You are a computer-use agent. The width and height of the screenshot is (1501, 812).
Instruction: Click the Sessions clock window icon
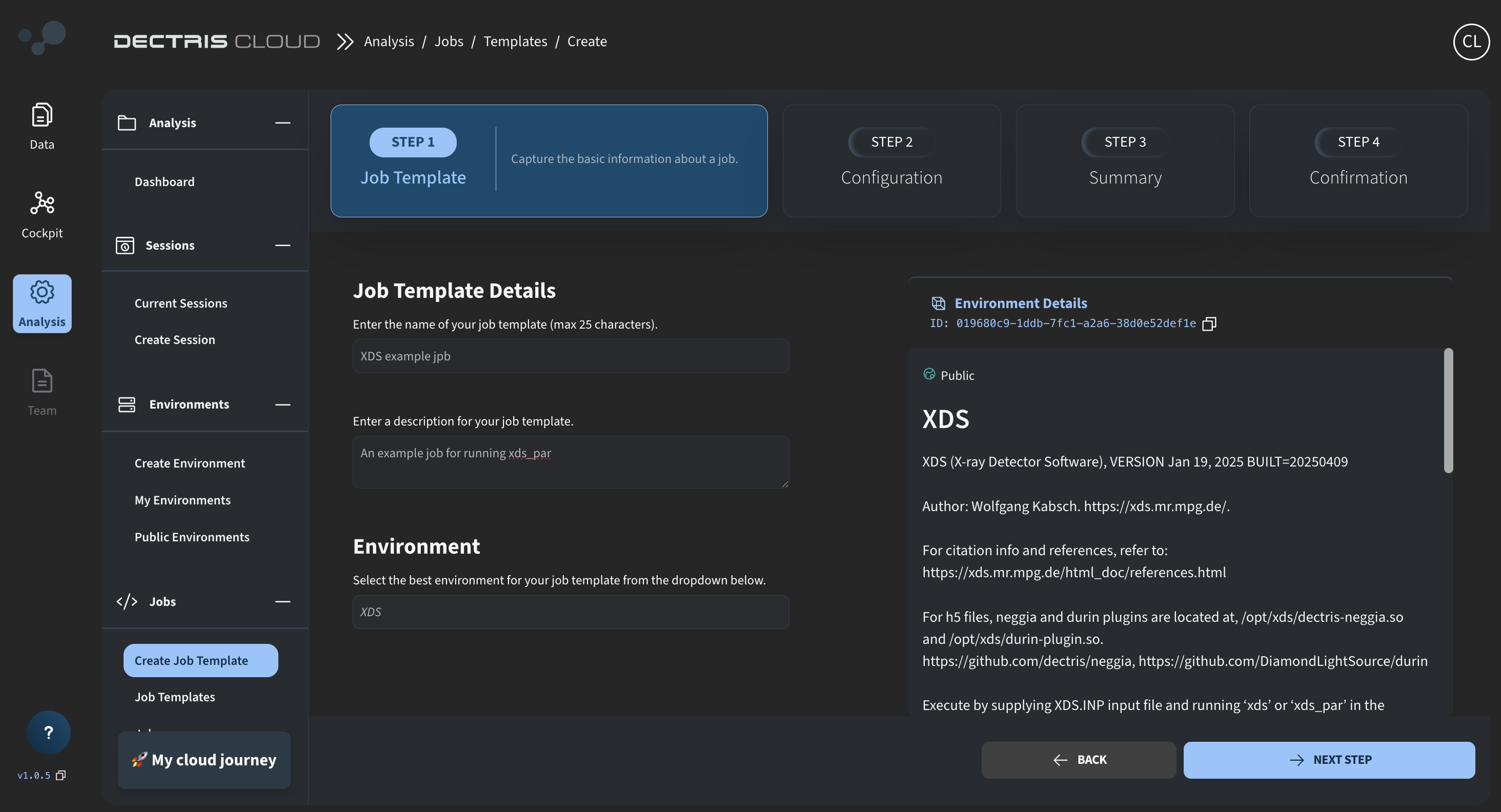coord(125,245)
